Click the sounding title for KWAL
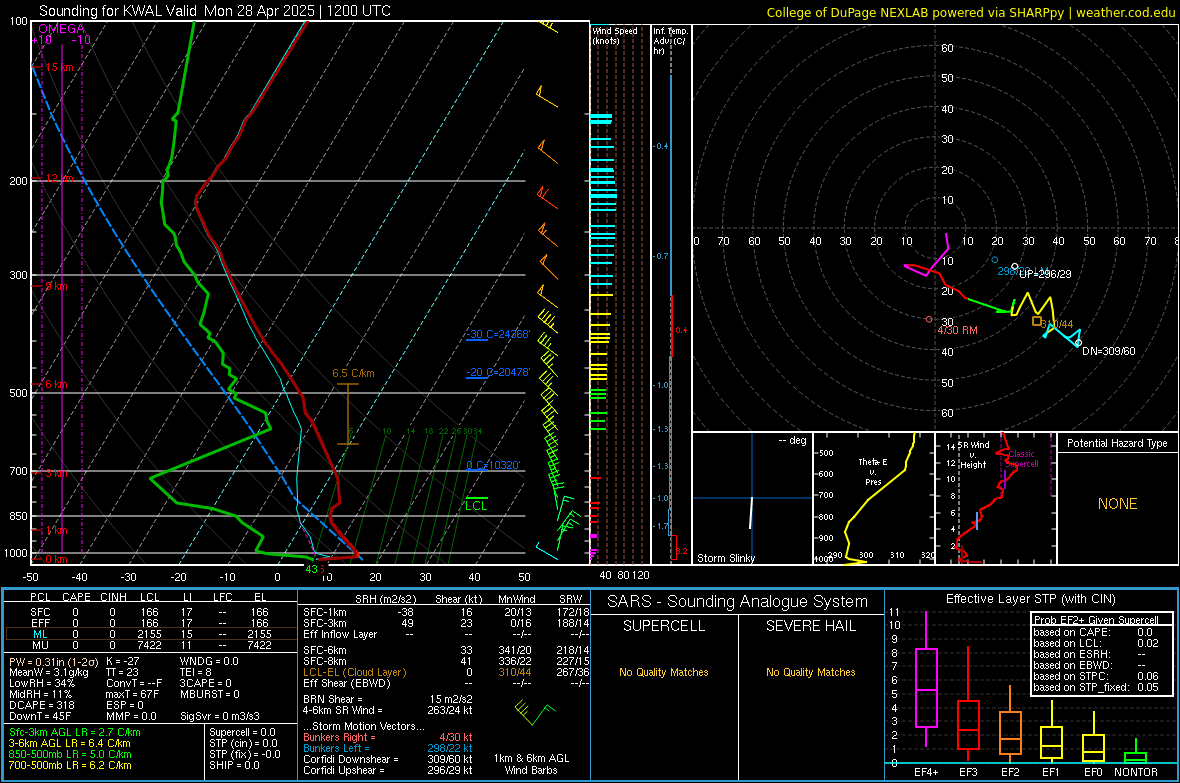The image size is (1180, 783). tap(214, 11)
